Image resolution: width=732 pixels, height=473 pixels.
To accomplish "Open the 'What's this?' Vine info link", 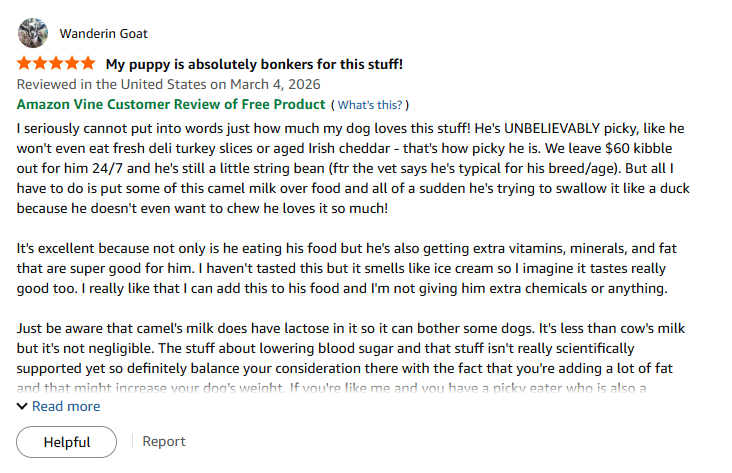I will pyautogui.click(x=372, y=105).
